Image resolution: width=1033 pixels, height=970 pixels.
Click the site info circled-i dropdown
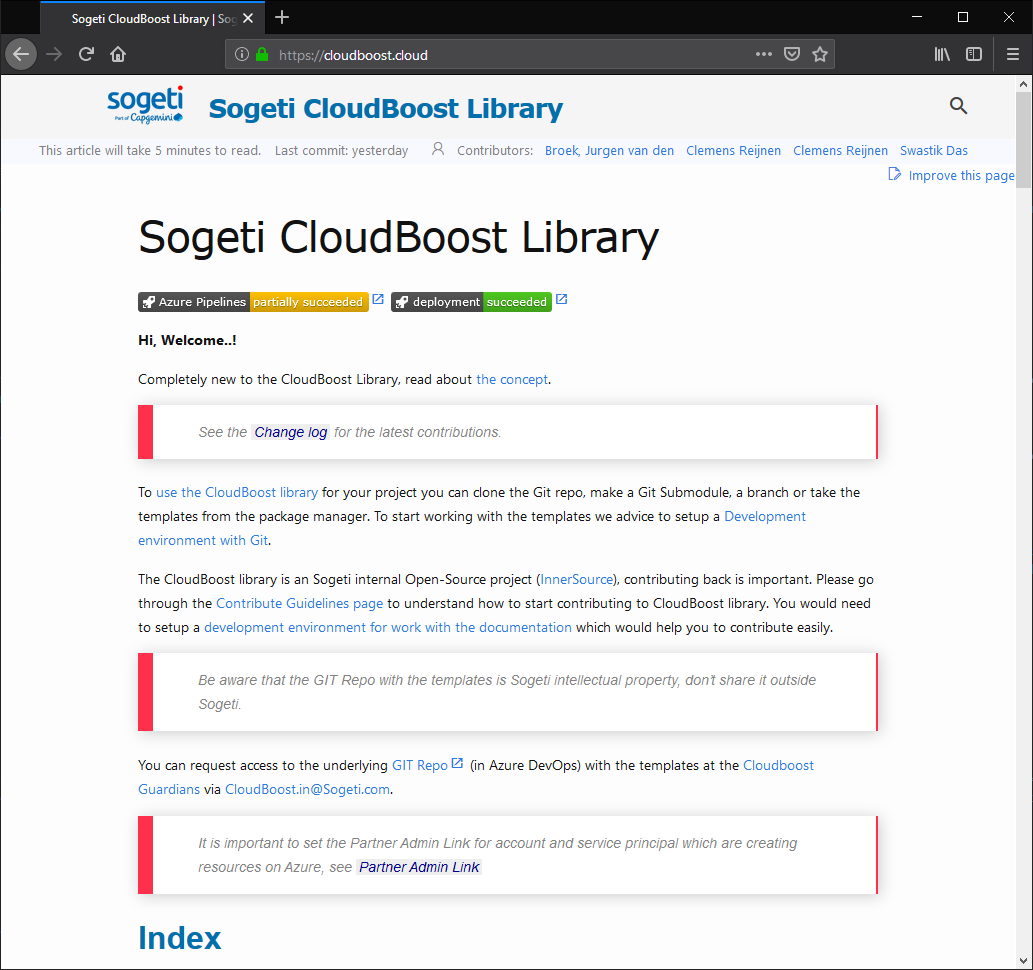coord(240,54)
